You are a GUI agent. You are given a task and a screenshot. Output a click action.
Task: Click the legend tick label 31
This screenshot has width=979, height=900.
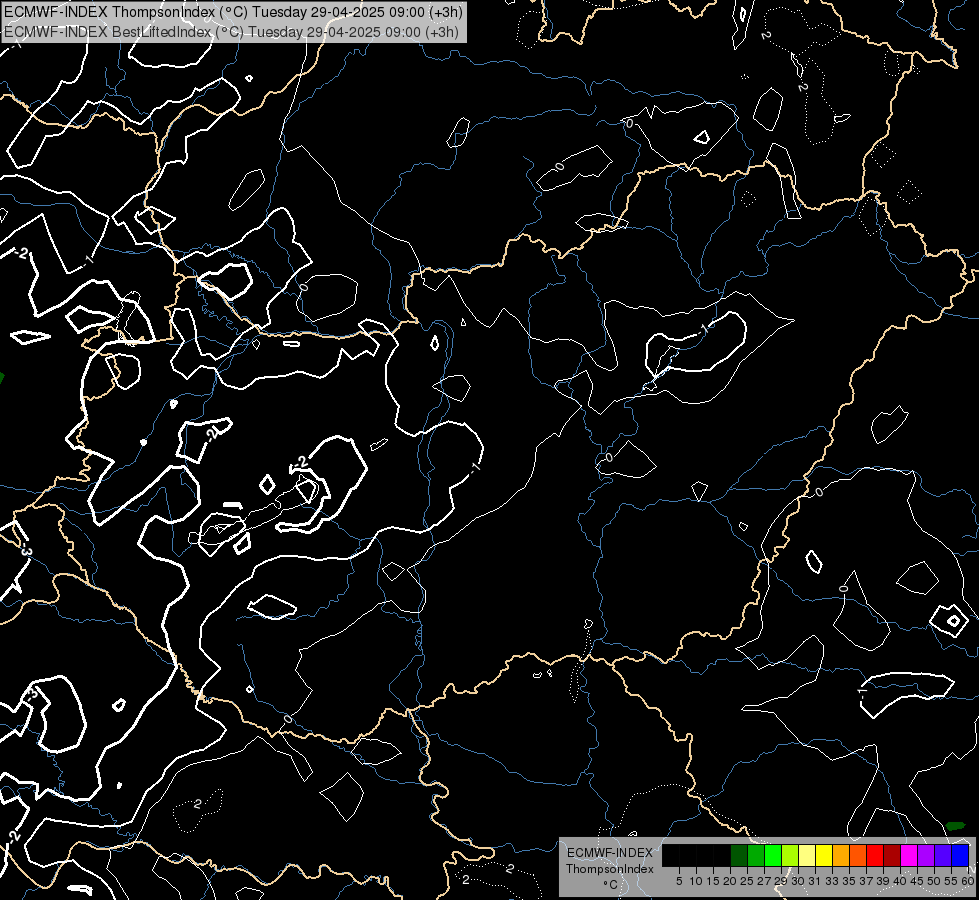click(815, 881)
